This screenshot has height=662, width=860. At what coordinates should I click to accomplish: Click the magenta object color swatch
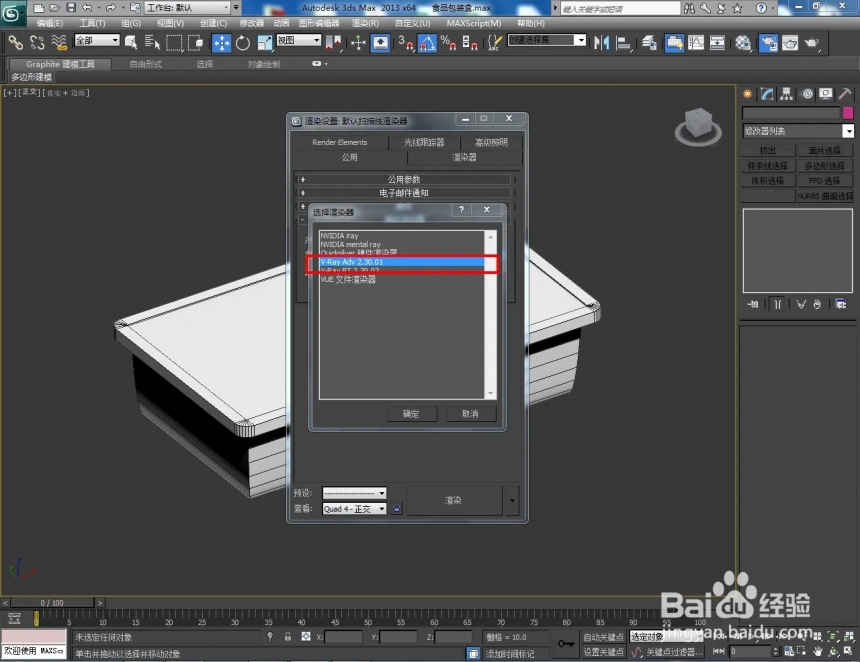(848, 112)
